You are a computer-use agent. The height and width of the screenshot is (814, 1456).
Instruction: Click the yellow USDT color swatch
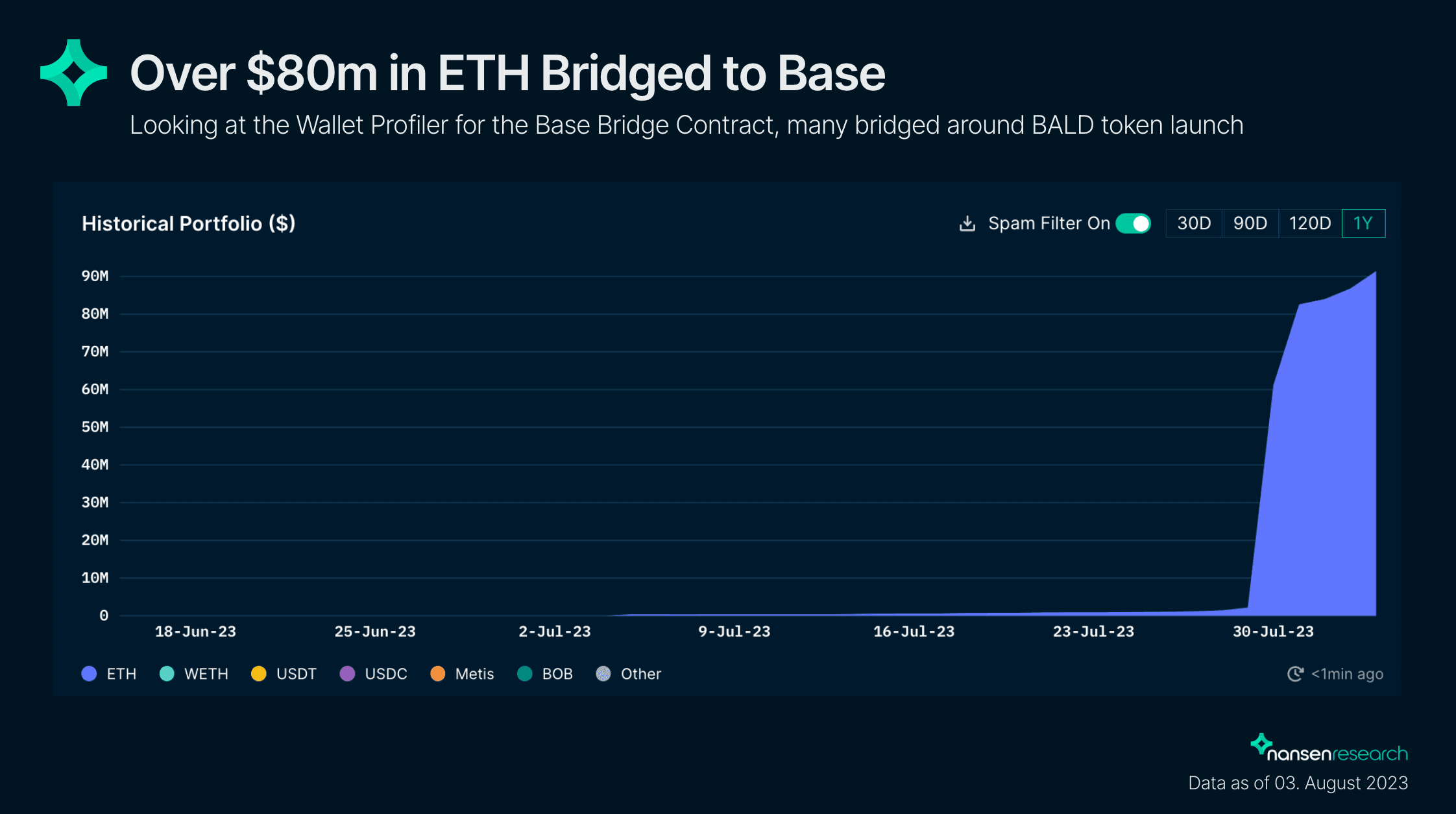pyautogui.click(x=258, y=674)
